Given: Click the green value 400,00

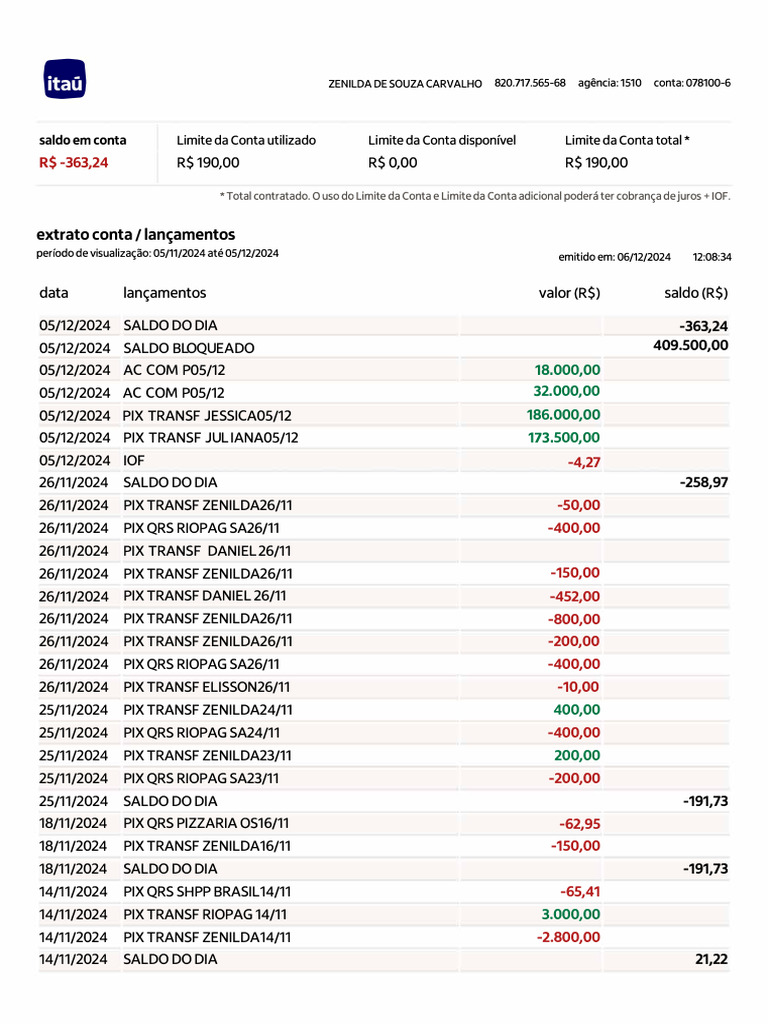Looking at the screenshot, I should (x=577, y=710).
